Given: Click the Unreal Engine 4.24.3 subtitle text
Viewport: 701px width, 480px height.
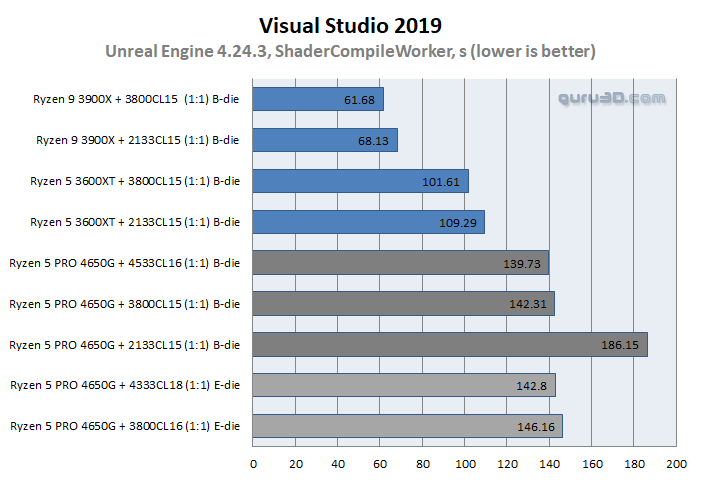Looking at the screenshot, I should point(350,51).
